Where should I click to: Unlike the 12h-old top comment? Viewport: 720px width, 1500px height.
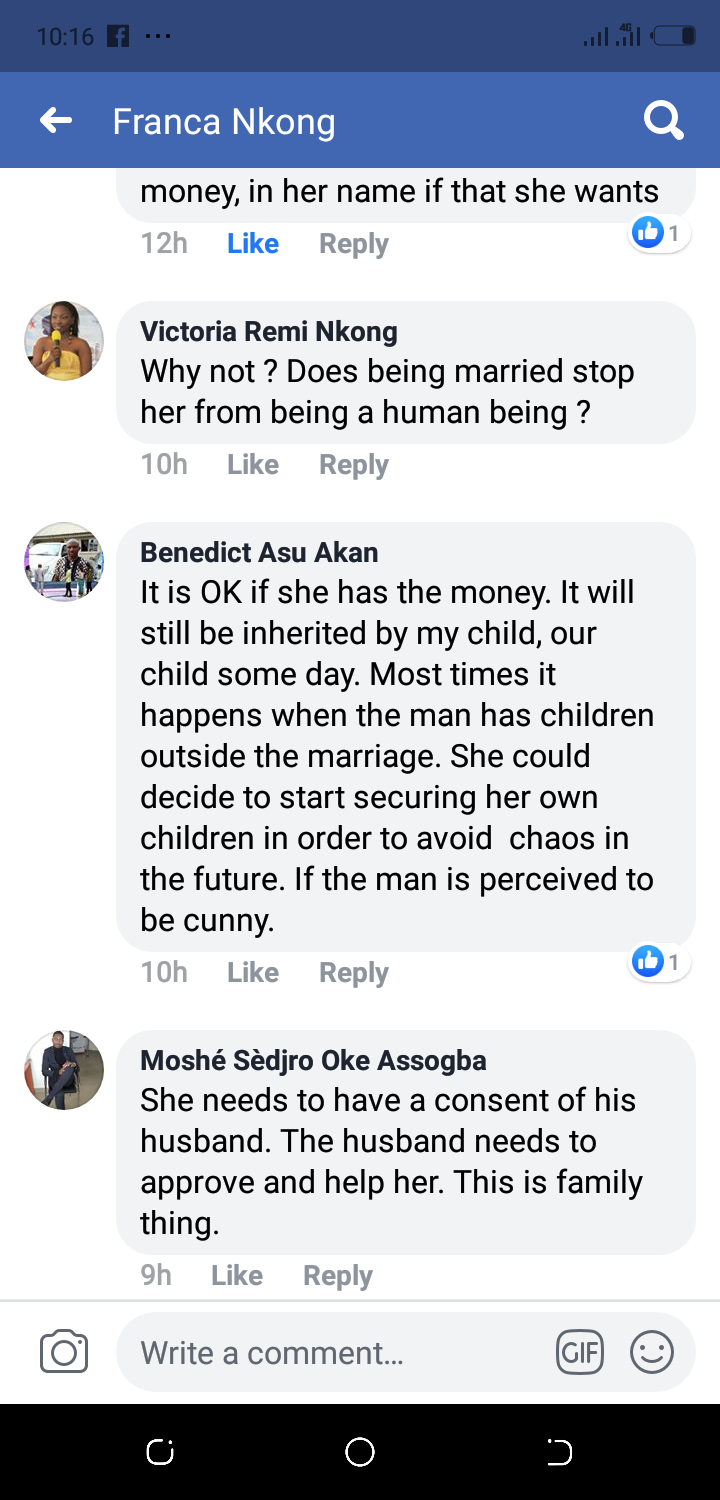(252, 244)
